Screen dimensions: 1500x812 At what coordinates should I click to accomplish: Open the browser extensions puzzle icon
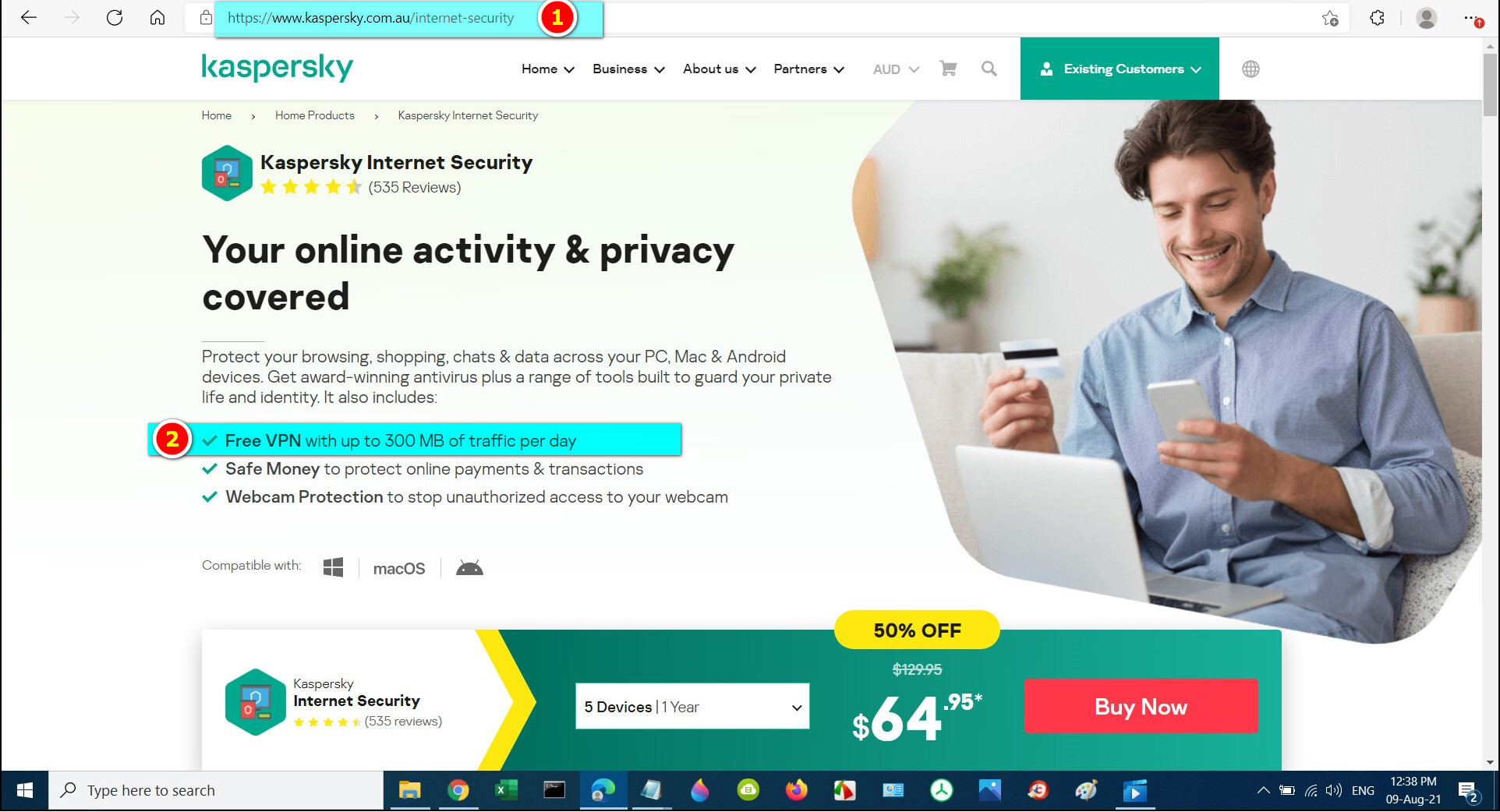(1378, 18)
